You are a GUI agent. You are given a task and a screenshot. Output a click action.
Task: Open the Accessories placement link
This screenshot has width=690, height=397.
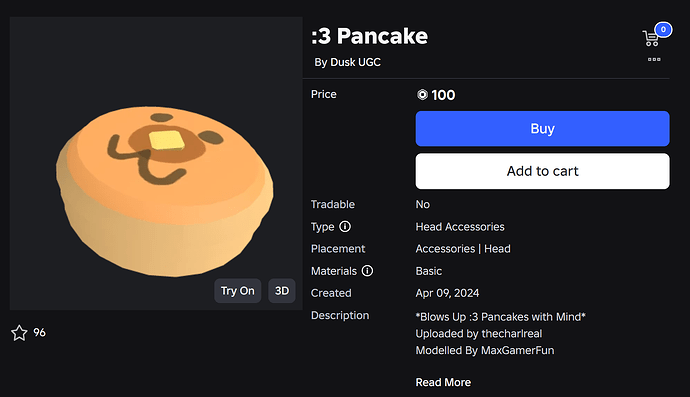coord(445,249)
